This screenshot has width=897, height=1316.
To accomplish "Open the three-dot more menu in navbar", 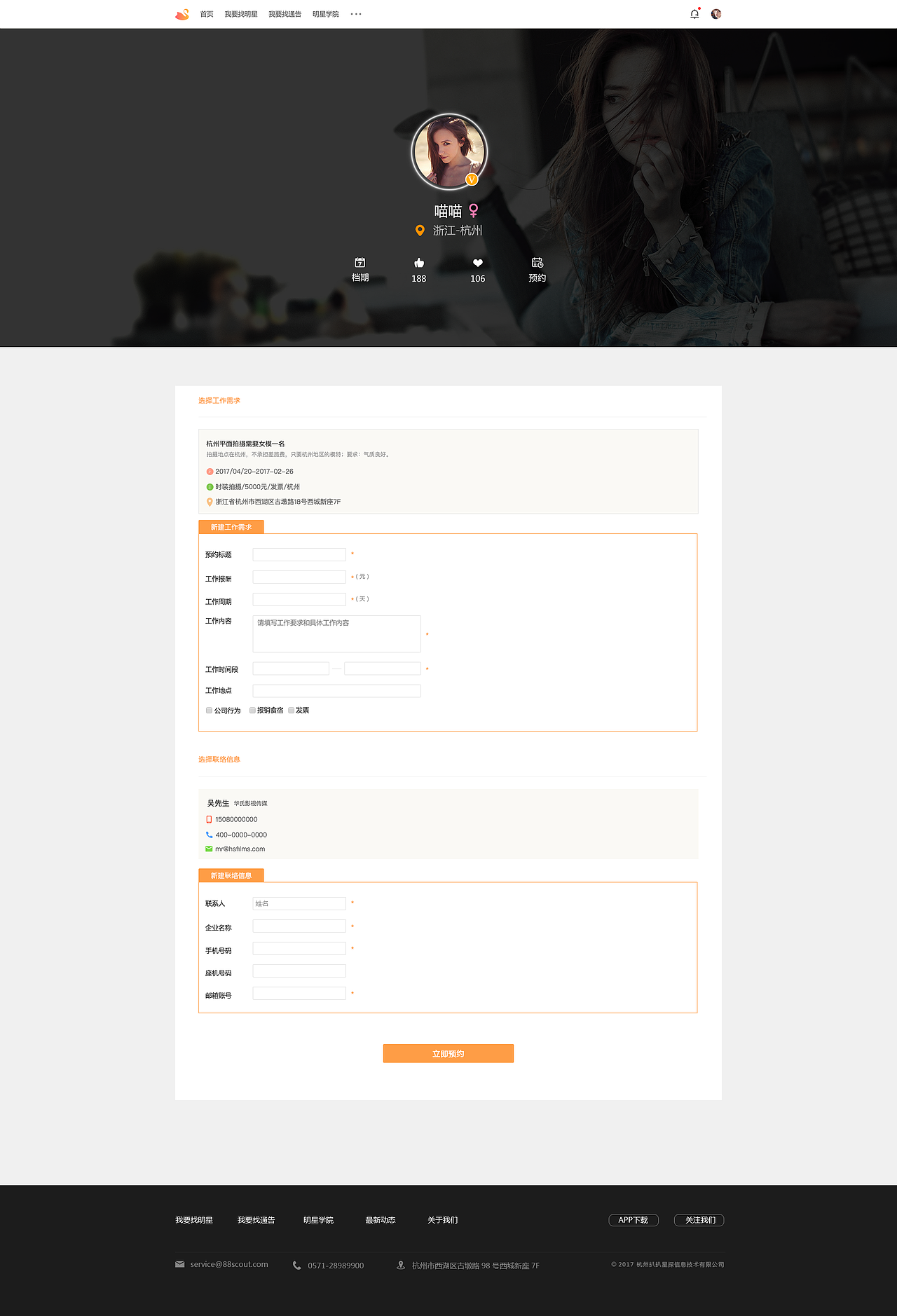I will 356,14.
